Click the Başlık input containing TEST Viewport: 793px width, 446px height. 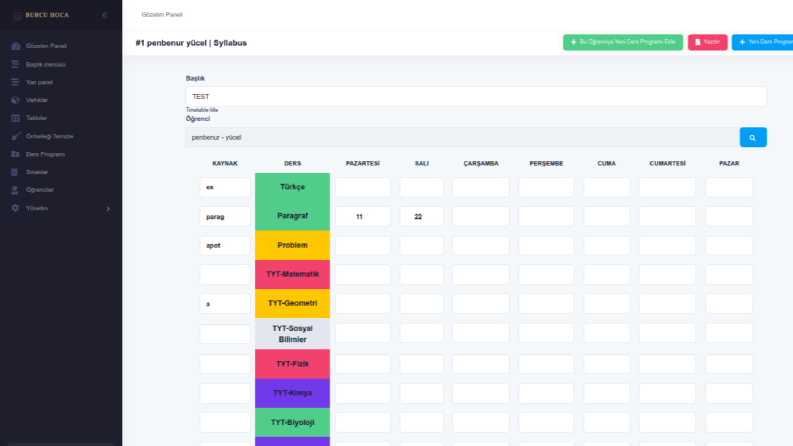tap(476, 96)
